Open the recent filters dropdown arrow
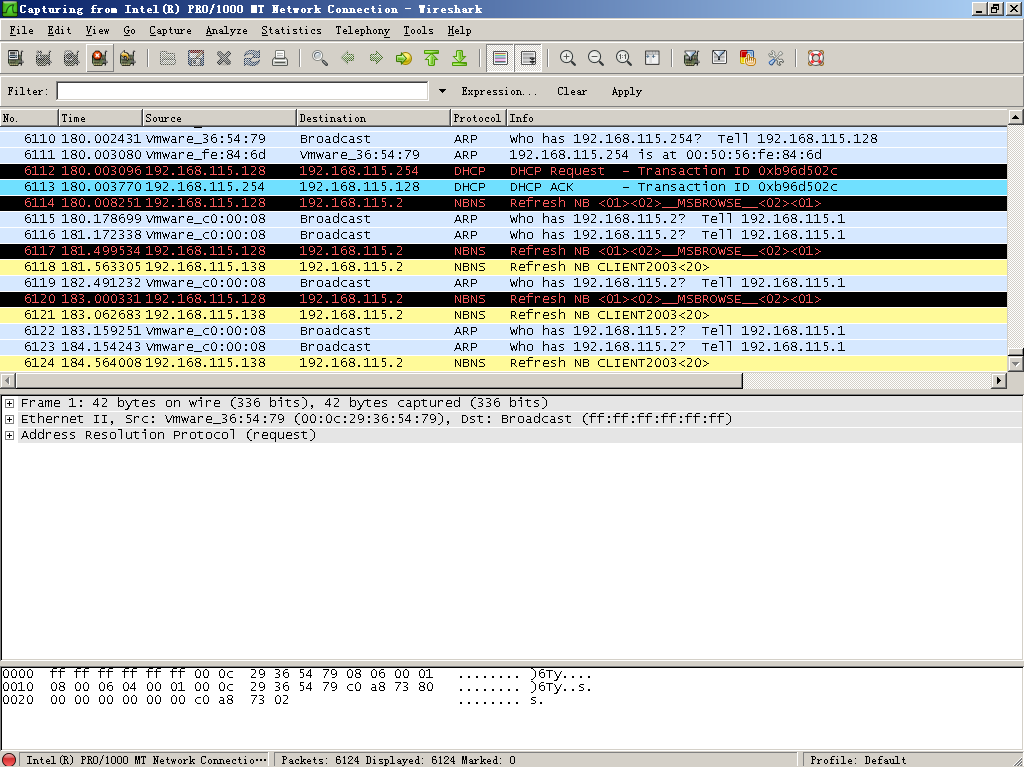Image resolution: width=1024 pixels, height=768 pixels. coord(442,91)
